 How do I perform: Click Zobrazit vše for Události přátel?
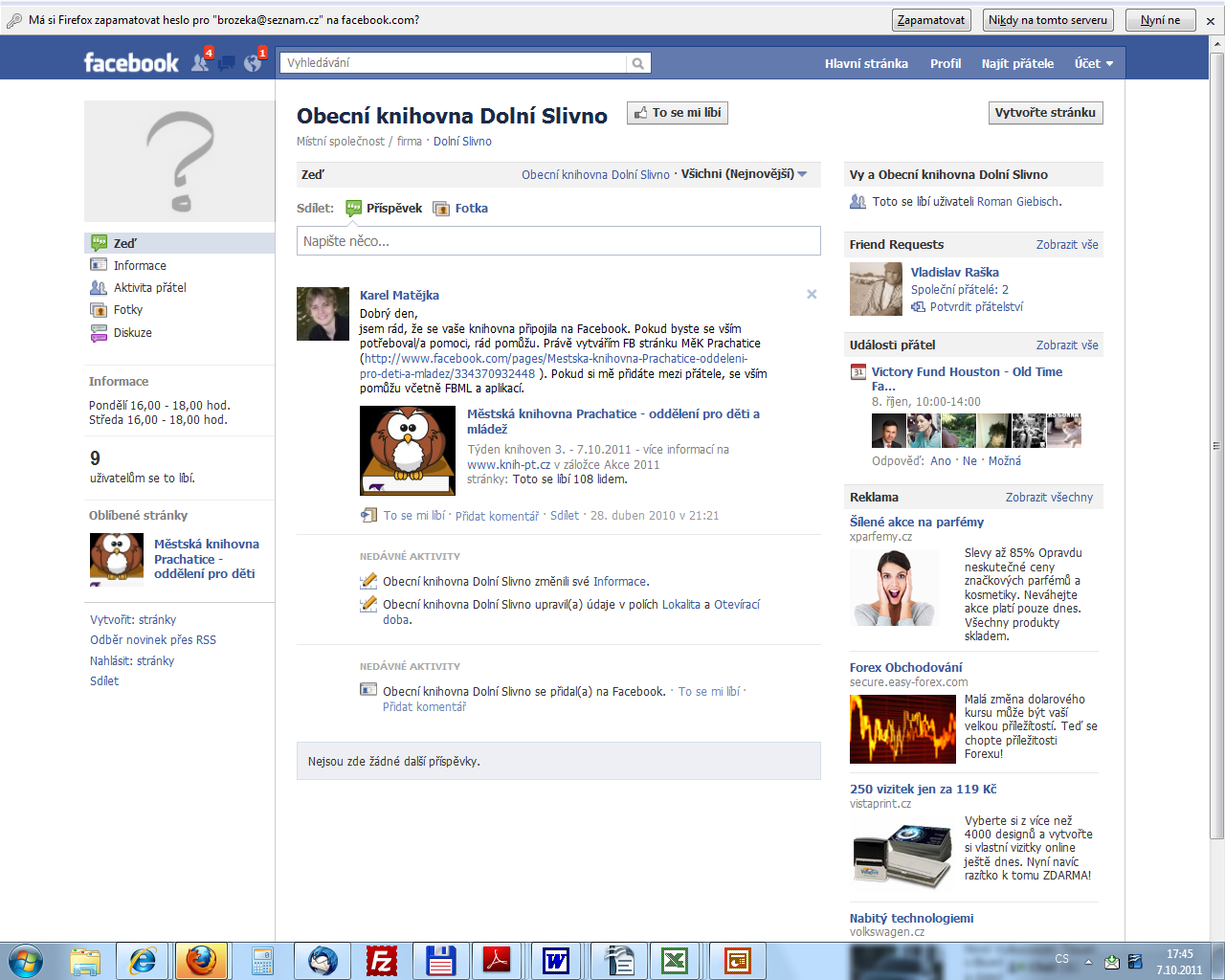pyautogui.click(x=1067, y=345)
